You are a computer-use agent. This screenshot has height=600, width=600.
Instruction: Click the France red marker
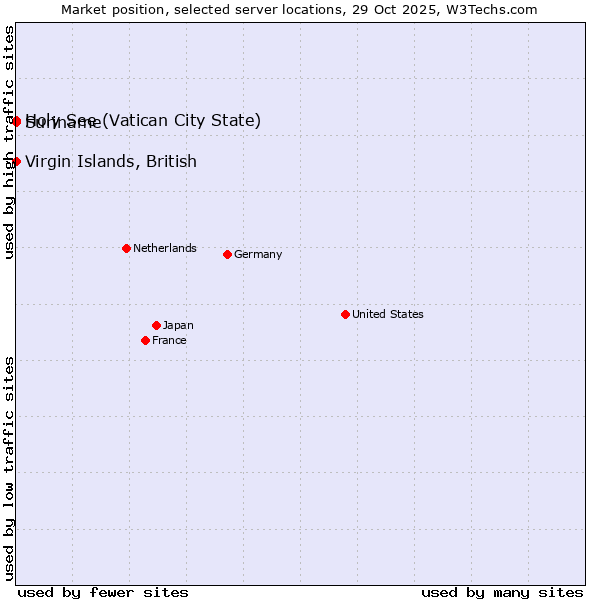[145, 340]
